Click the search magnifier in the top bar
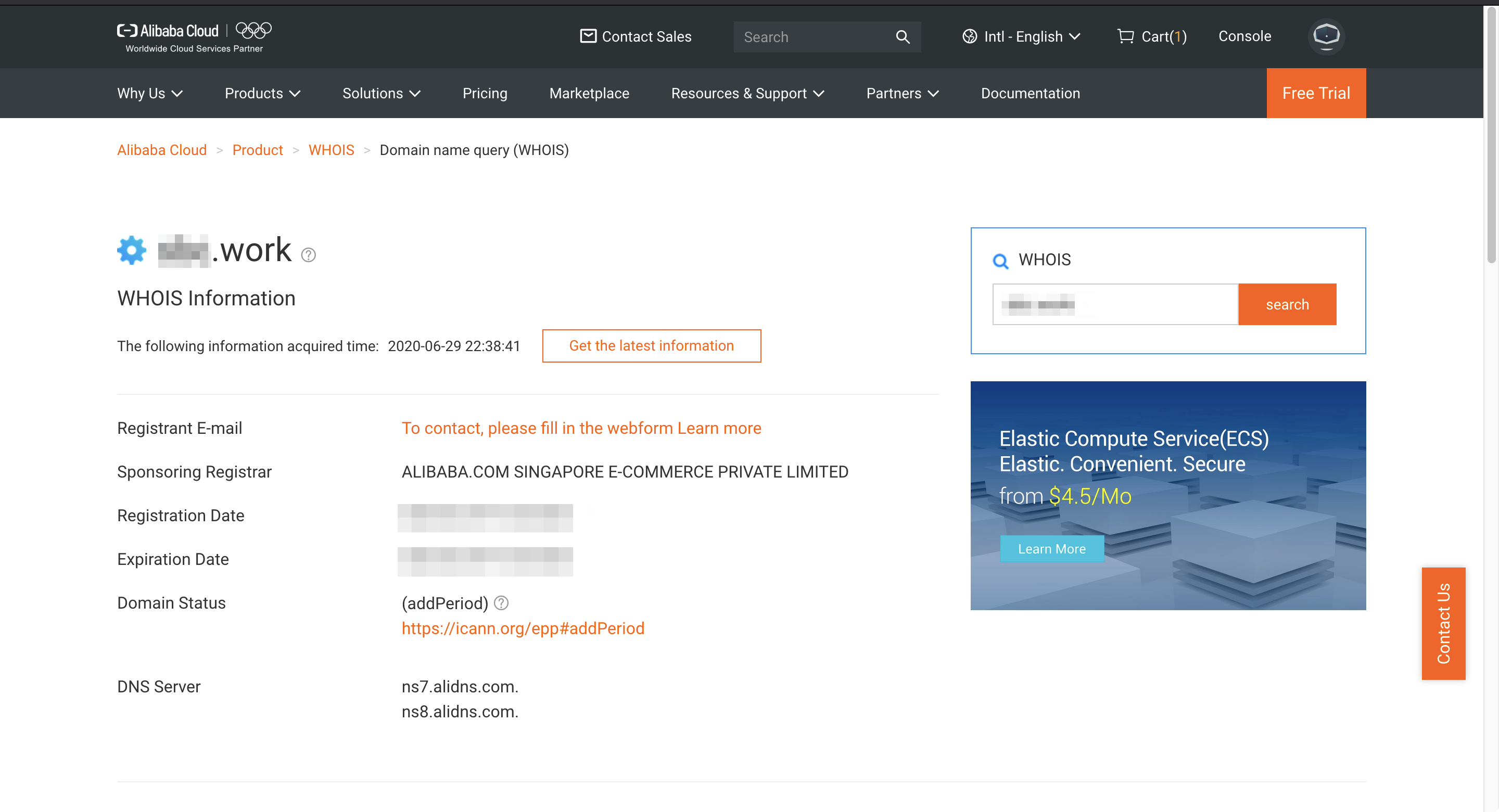 (902, 36)
